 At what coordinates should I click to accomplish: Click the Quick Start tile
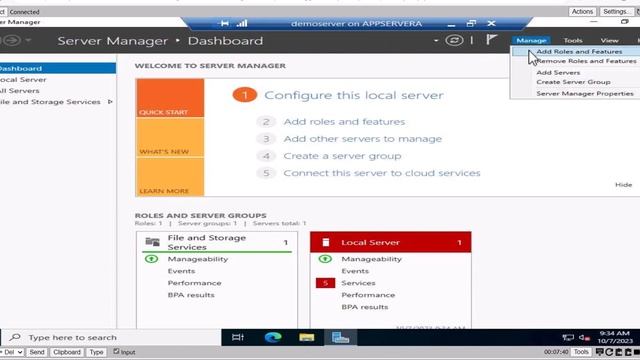point(170,98)
